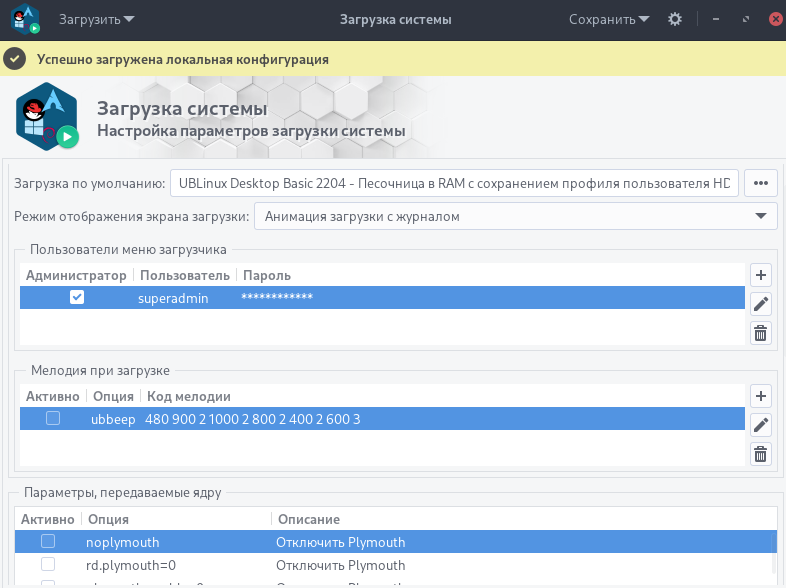Image resolution: width=786 pixels, height=588 pixels.
Task: Click the kernel parameters Активно header
Action: click(x=48, y=519)
